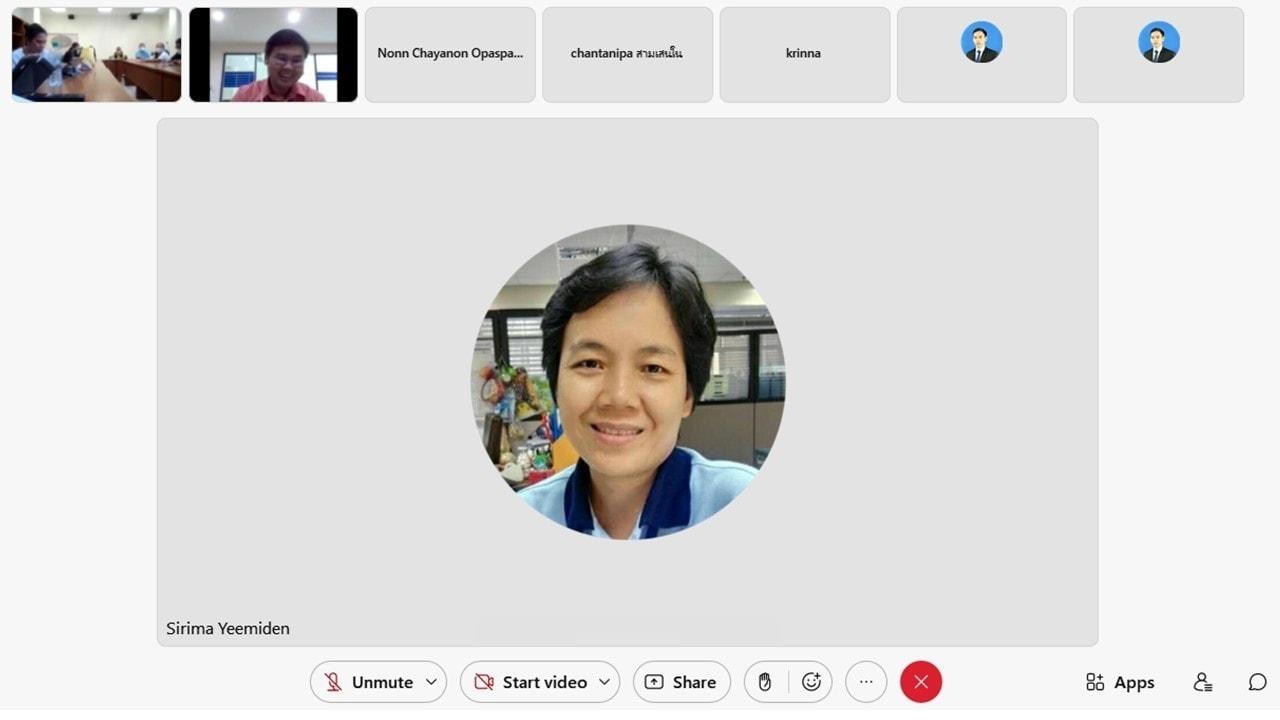Select the first blue avatar participant tile

[x=982, y=54]
